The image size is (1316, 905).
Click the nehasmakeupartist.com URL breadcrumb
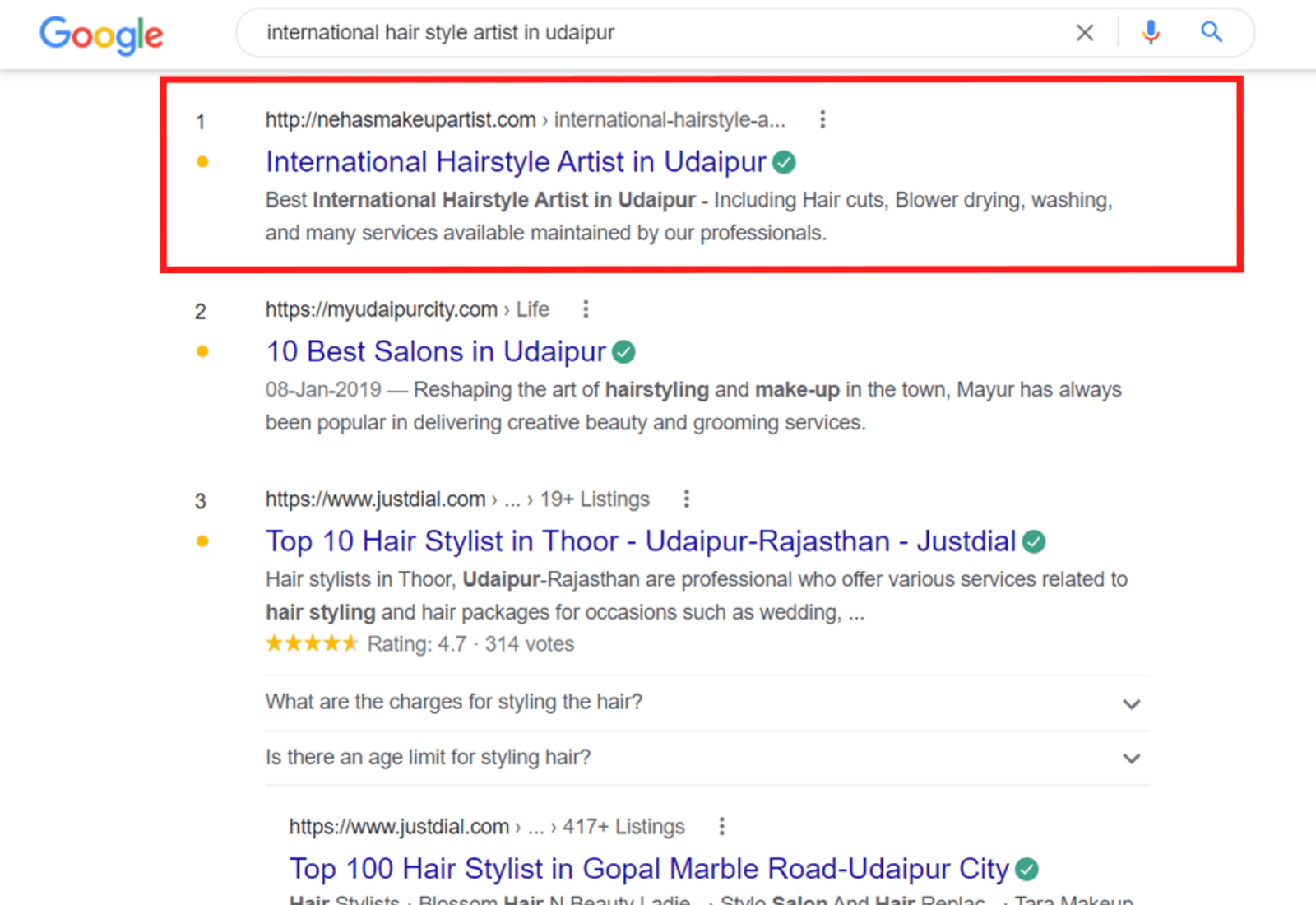tap(401, 120)
